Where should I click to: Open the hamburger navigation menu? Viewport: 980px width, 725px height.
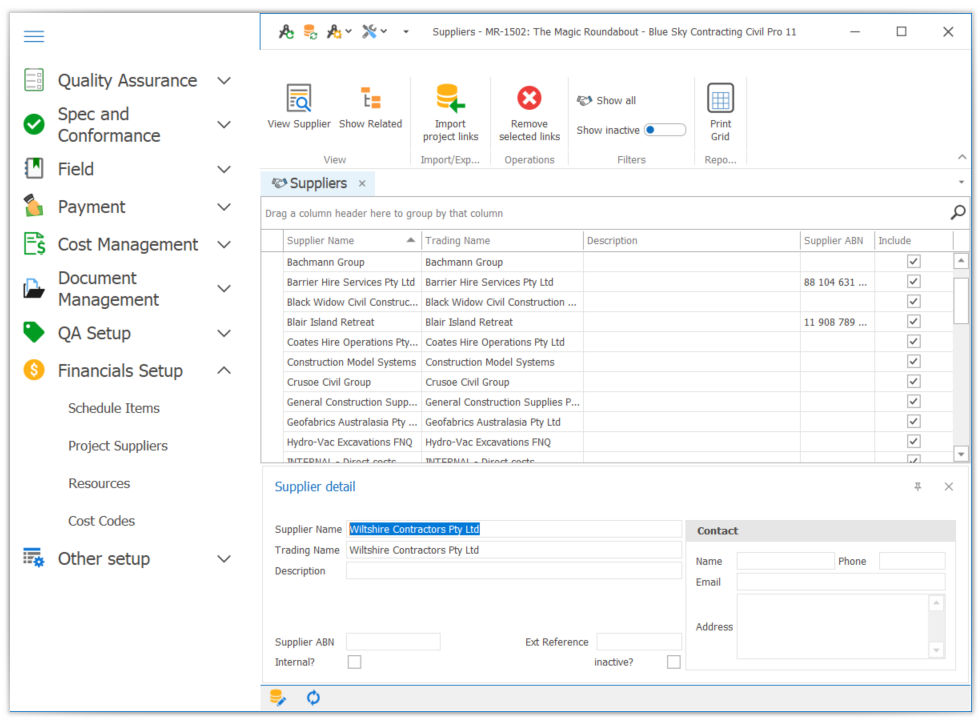pyautogui.click(x=34, y=37)
